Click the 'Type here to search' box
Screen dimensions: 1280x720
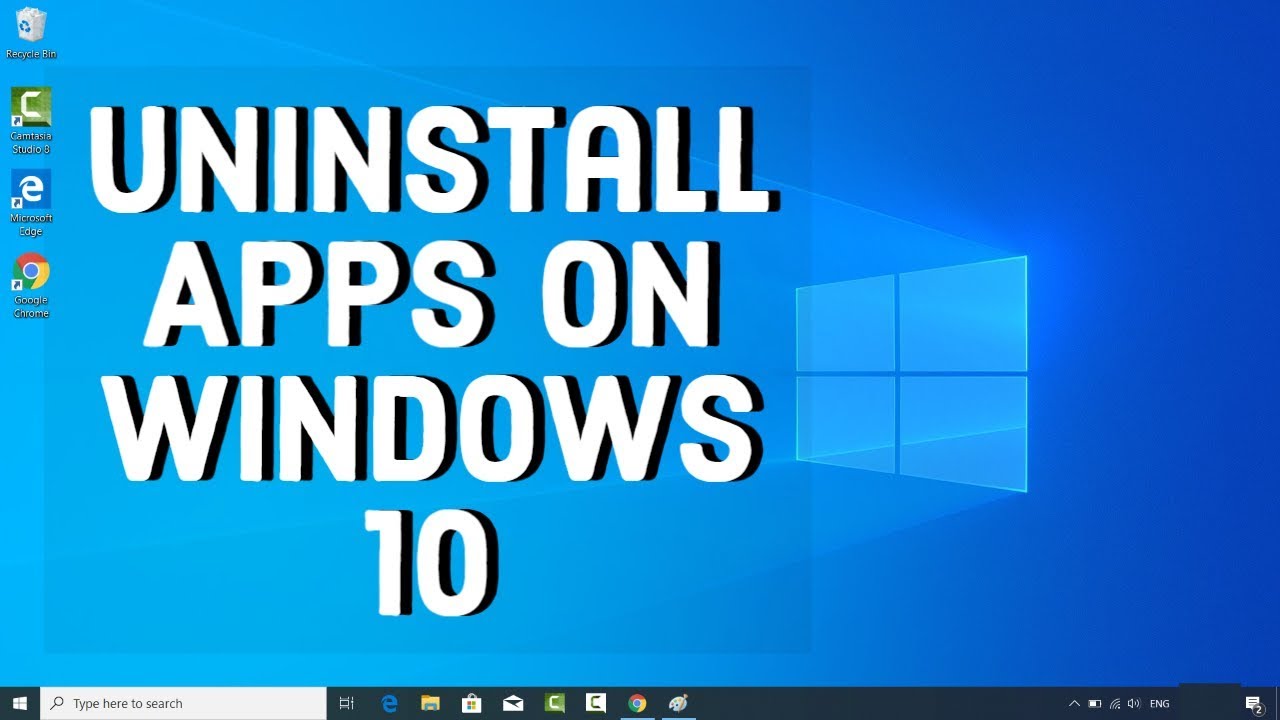point(183,704)
